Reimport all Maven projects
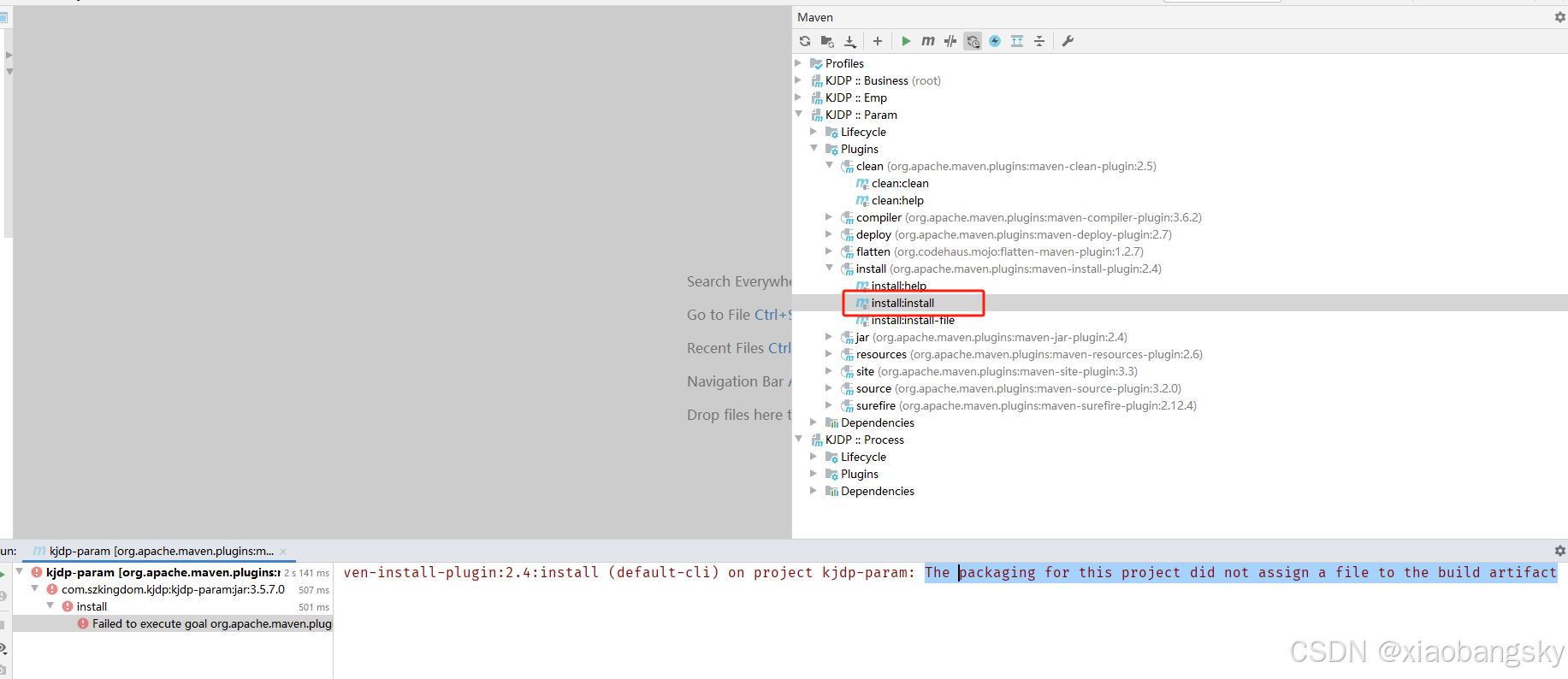1568x679 pixels. 805,41
